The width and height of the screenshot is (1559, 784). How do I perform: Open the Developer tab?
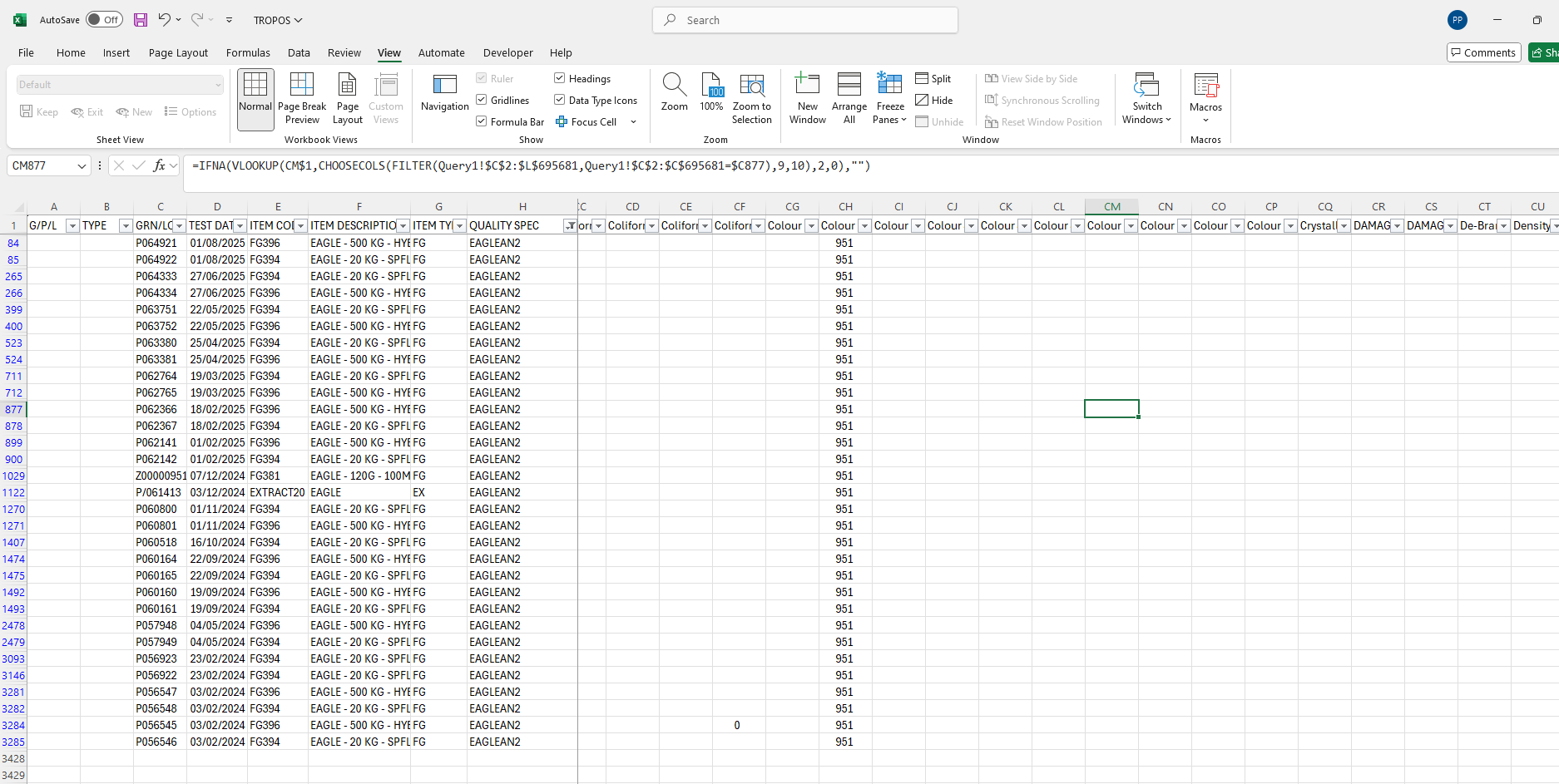(x=507, y=52)
